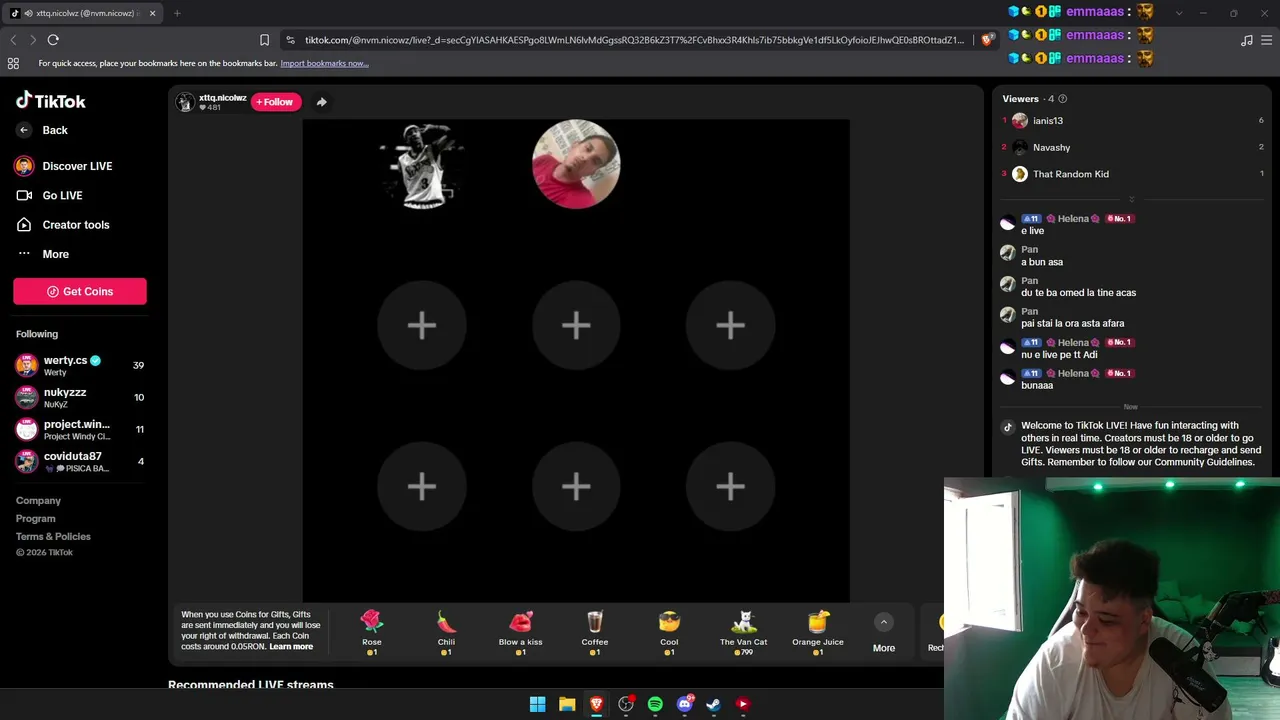Open File Explorer from the taskbar

(x=567, y=704)
